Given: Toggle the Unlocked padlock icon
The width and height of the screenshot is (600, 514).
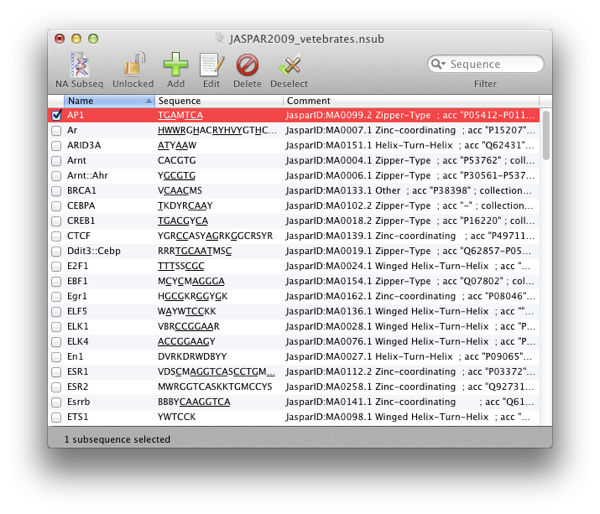Looking at the screenshot, I should (134, 64).
